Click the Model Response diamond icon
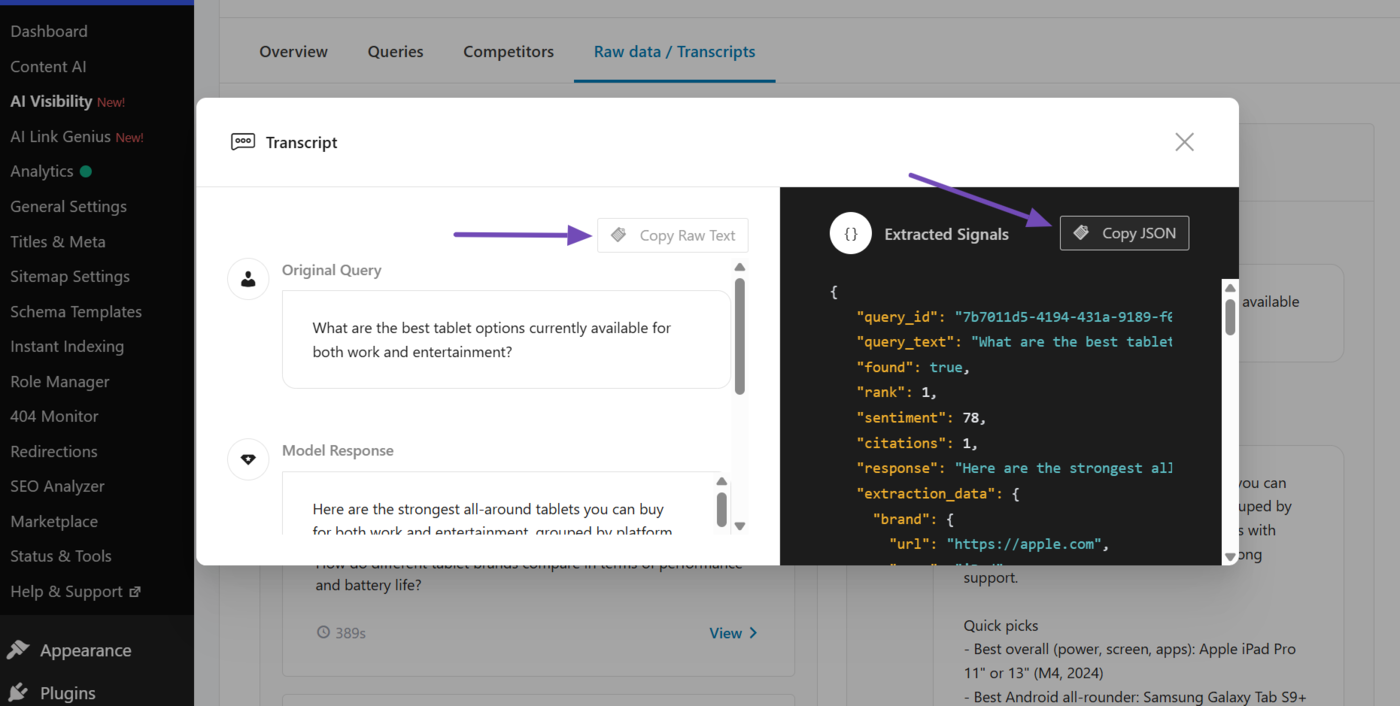The image size is (1400, 706). click(x=248, y=459)
